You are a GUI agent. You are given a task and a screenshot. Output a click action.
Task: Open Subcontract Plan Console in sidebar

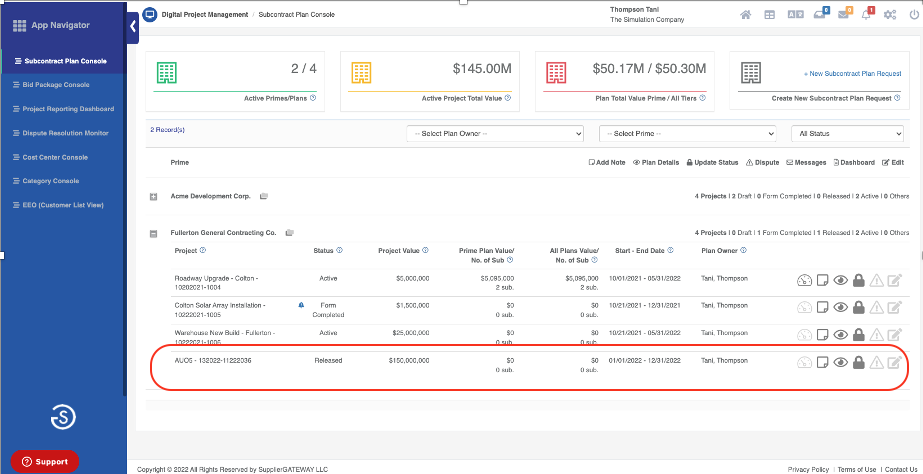63,61
